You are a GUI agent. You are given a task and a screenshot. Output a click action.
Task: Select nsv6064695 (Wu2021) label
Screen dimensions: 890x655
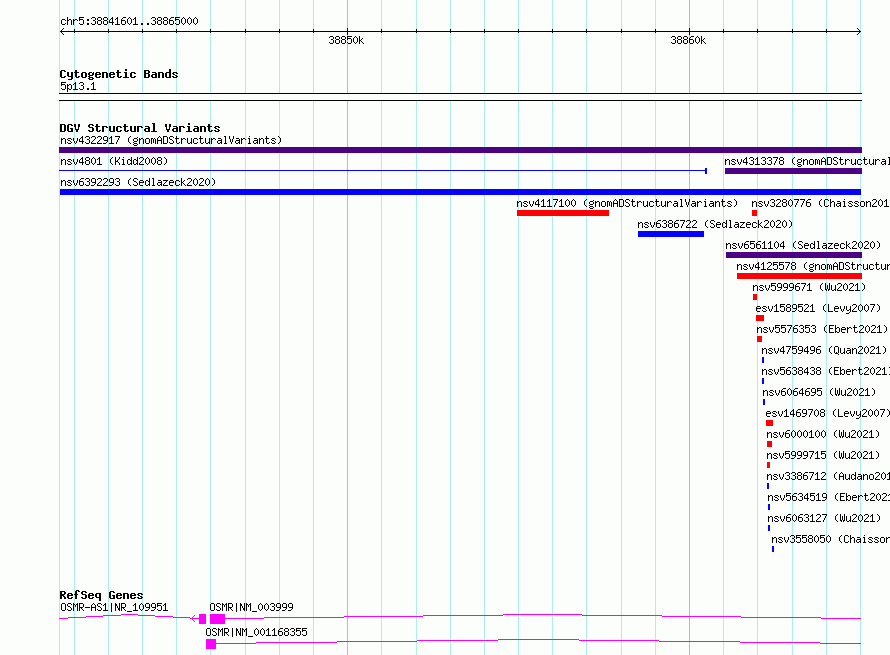tap(818, 392)
